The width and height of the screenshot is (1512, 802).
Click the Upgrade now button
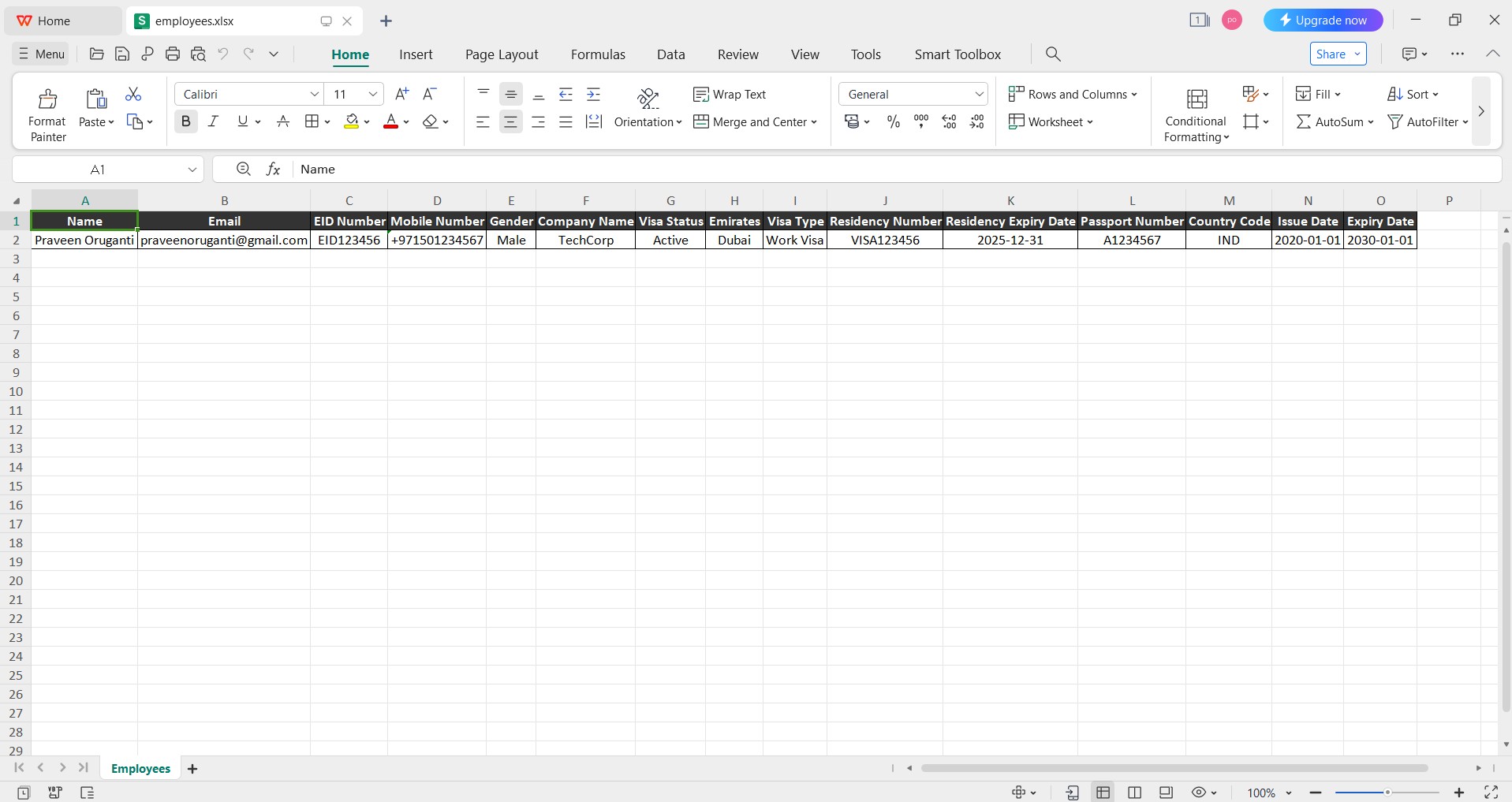click(1323, 21)
